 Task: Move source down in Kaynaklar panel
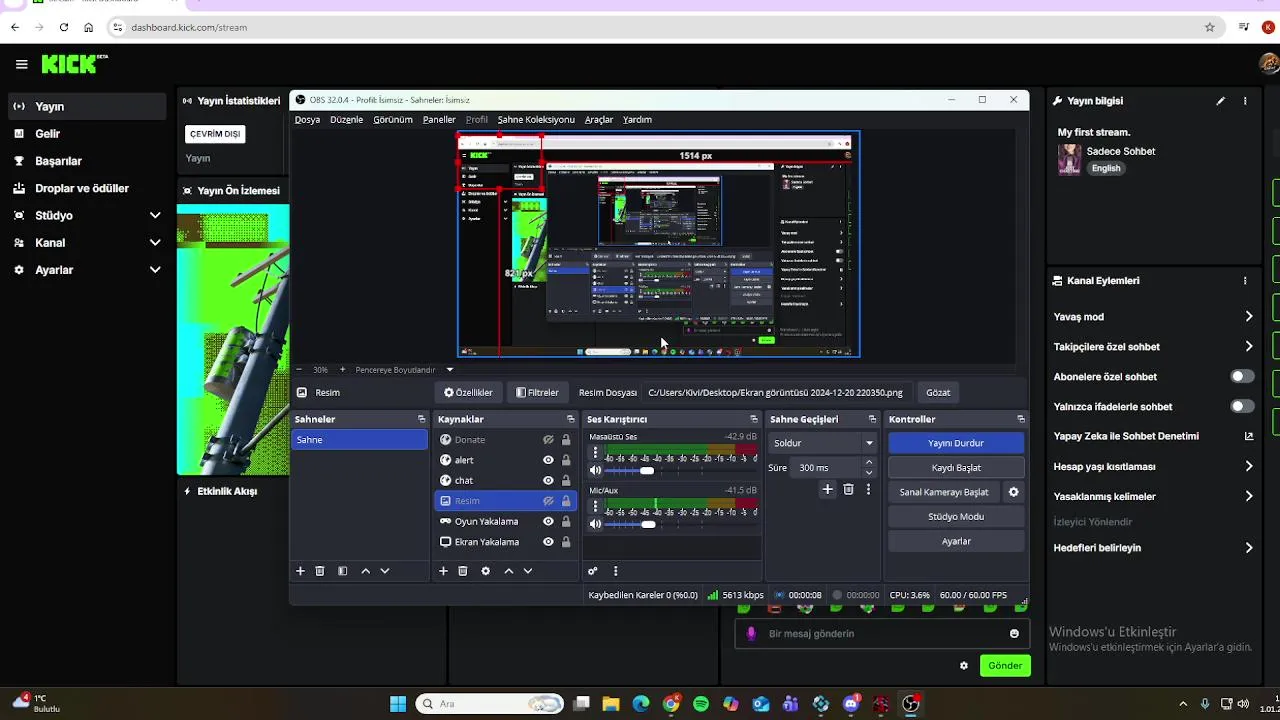click(x=527, y=571)
